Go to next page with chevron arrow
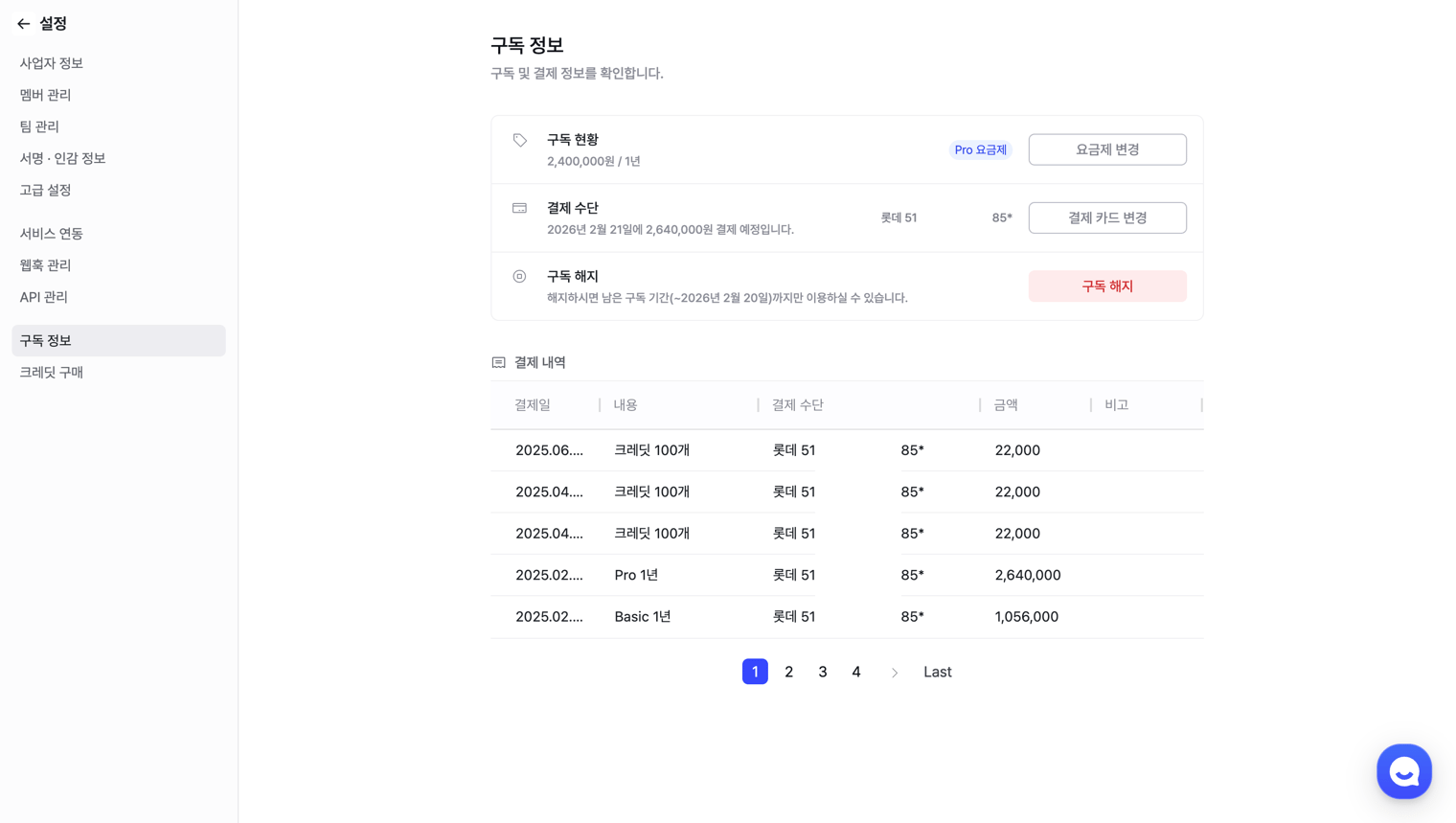The image size is (1456, 823). (x=895, y=673)
